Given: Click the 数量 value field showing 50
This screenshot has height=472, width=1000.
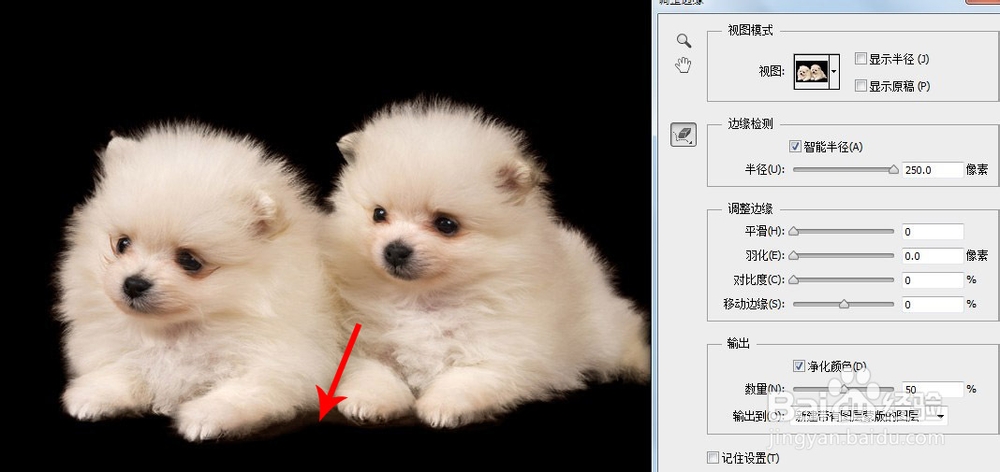Looking at the screenshot, I should (x=932, y=389).
